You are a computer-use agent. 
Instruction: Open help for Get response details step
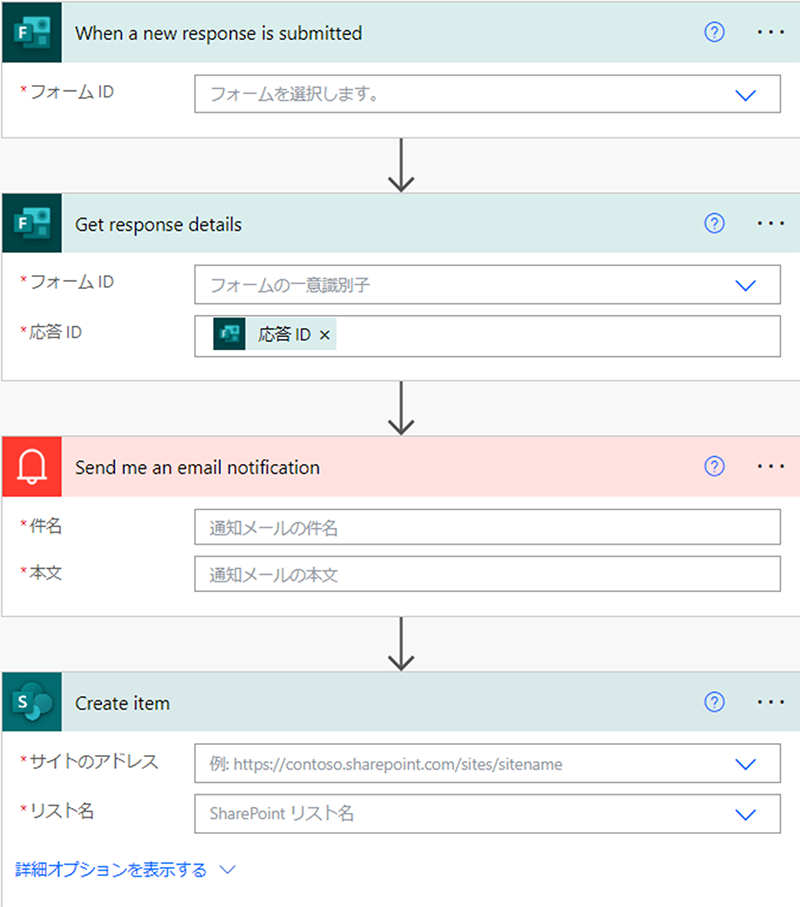click(714, 225)
